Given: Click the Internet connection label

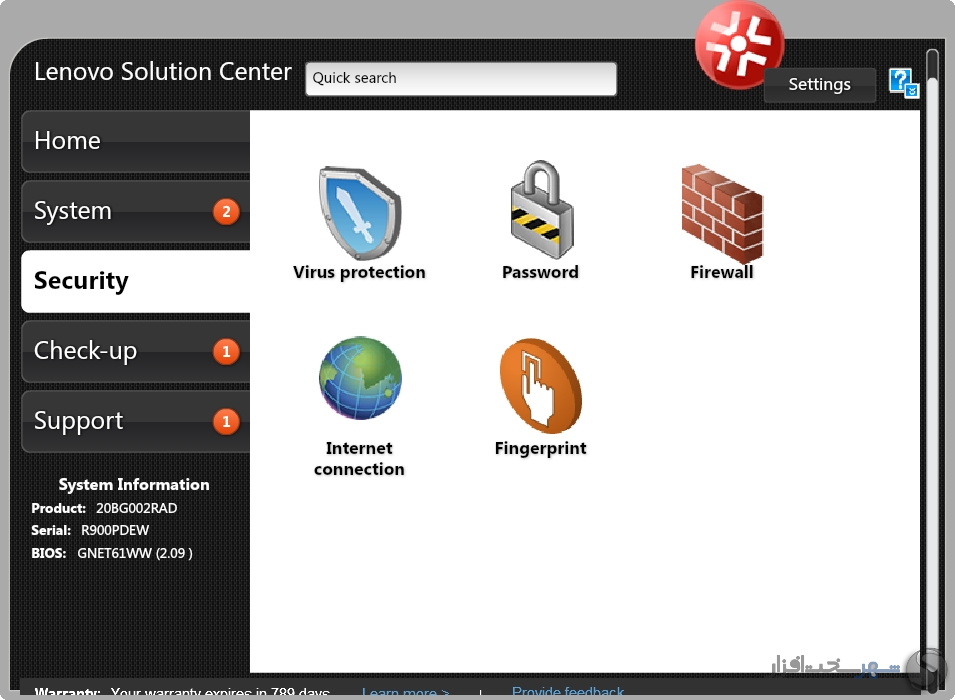Looking at the screenshot, I should point(359,459).
